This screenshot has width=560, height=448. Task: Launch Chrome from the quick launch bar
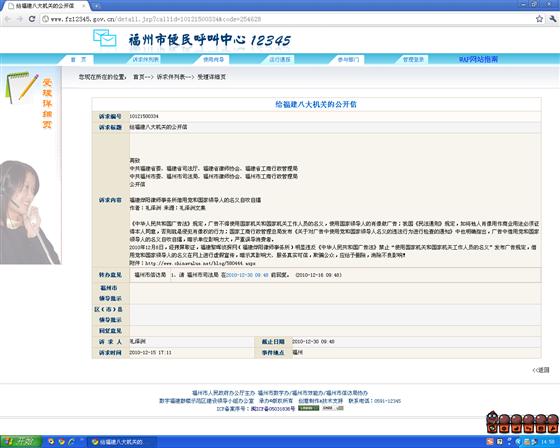tap(61, 442)
